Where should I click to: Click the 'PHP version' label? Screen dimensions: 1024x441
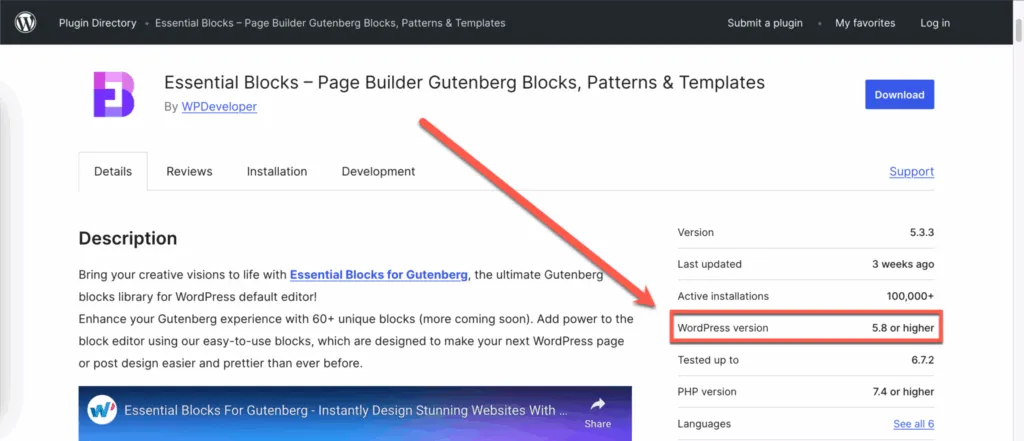(707, 392)
